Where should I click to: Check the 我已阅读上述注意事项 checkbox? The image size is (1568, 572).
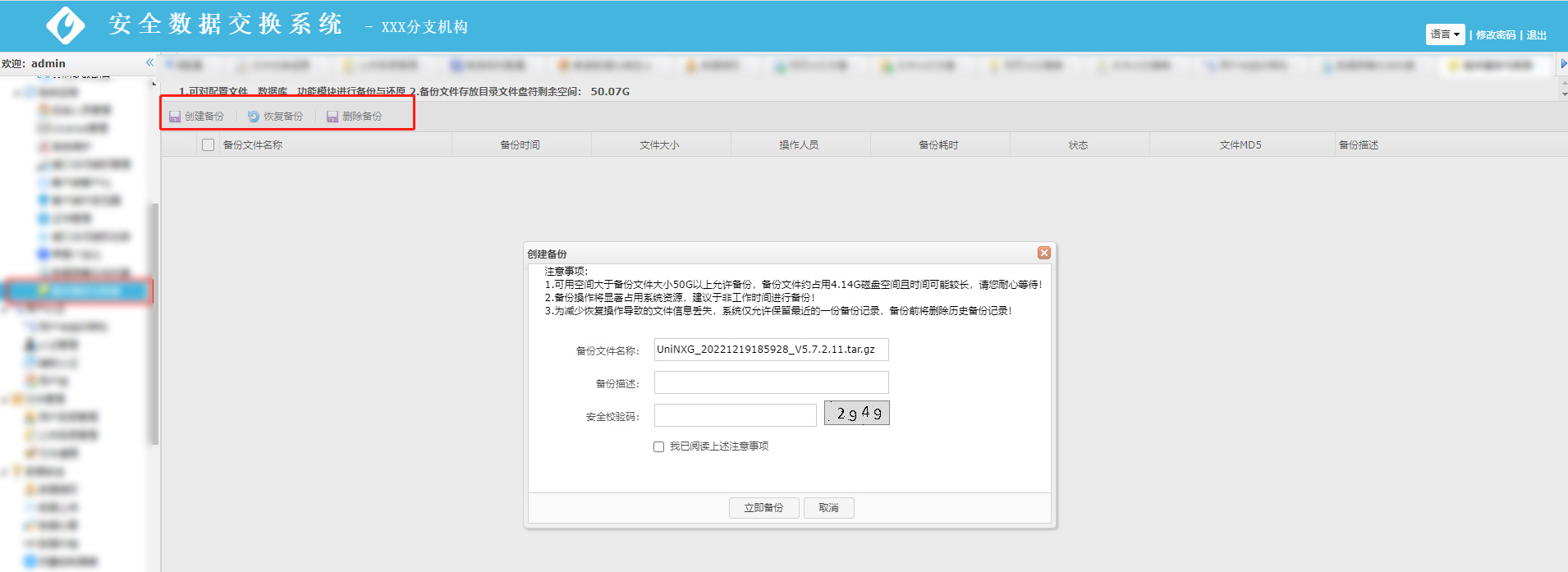(x=658, y=446)
